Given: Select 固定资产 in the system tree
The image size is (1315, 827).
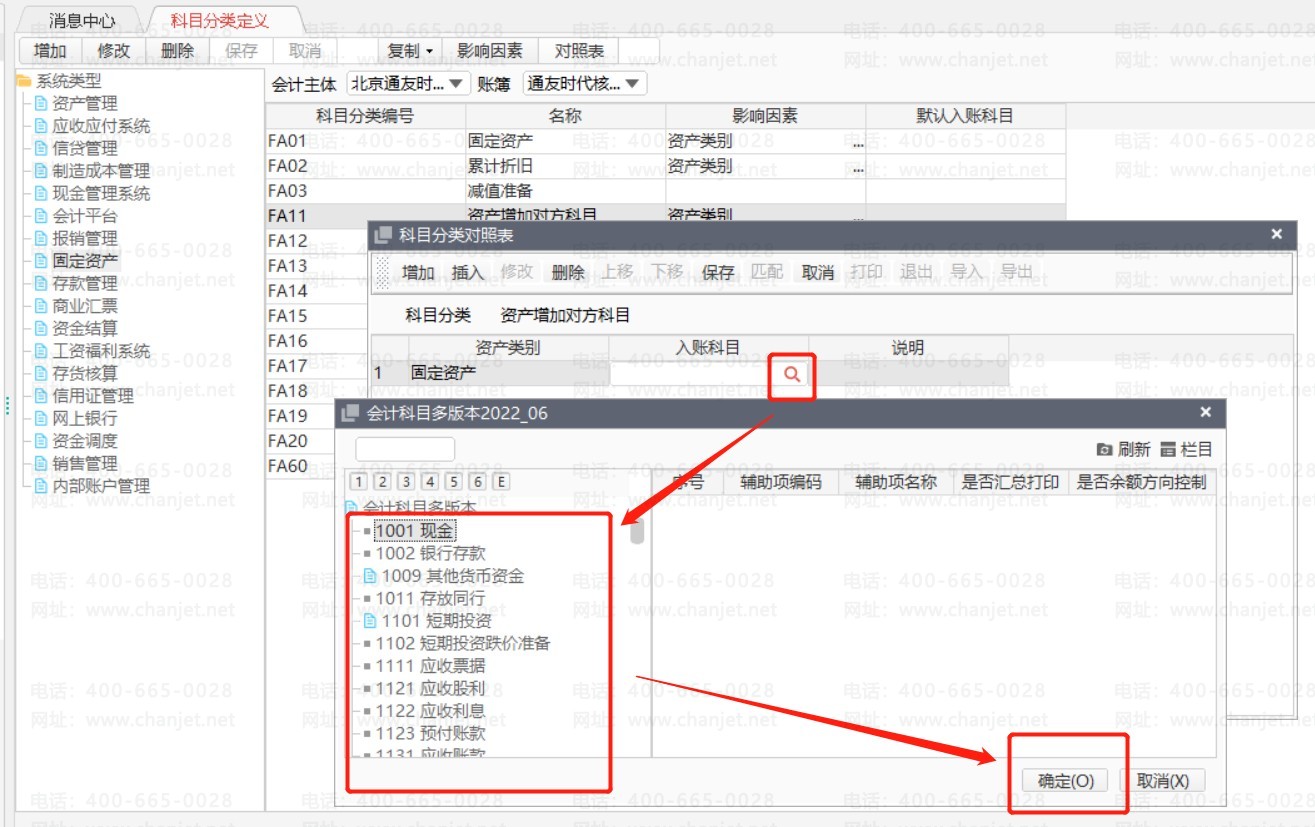Looking at the screenshot, I should [x=84, y=261].
